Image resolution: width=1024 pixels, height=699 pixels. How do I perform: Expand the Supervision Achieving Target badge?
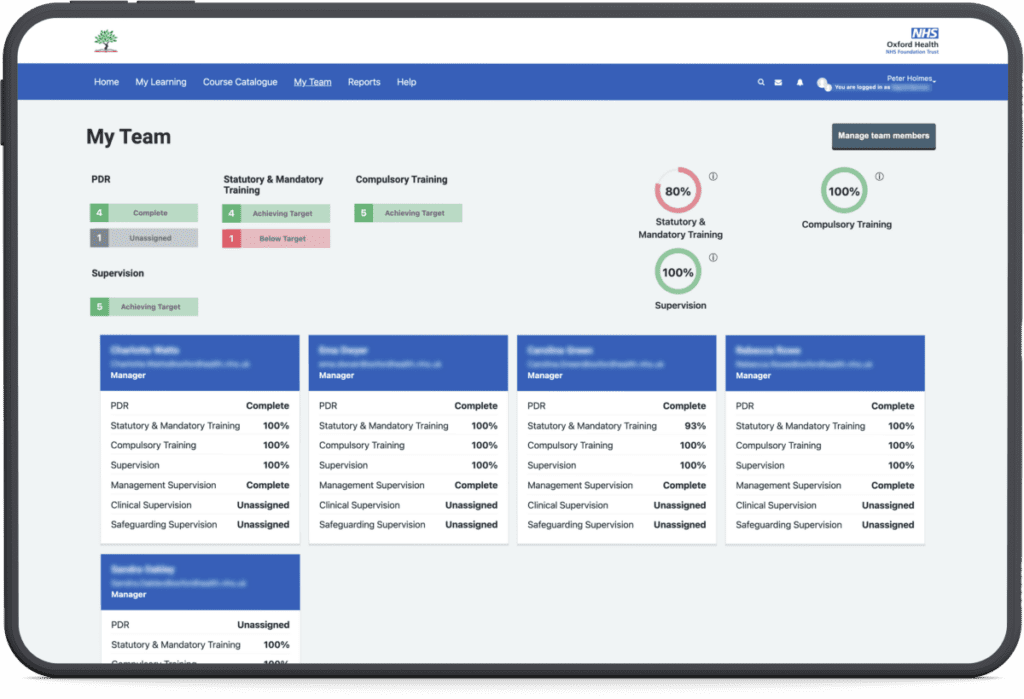143,306
